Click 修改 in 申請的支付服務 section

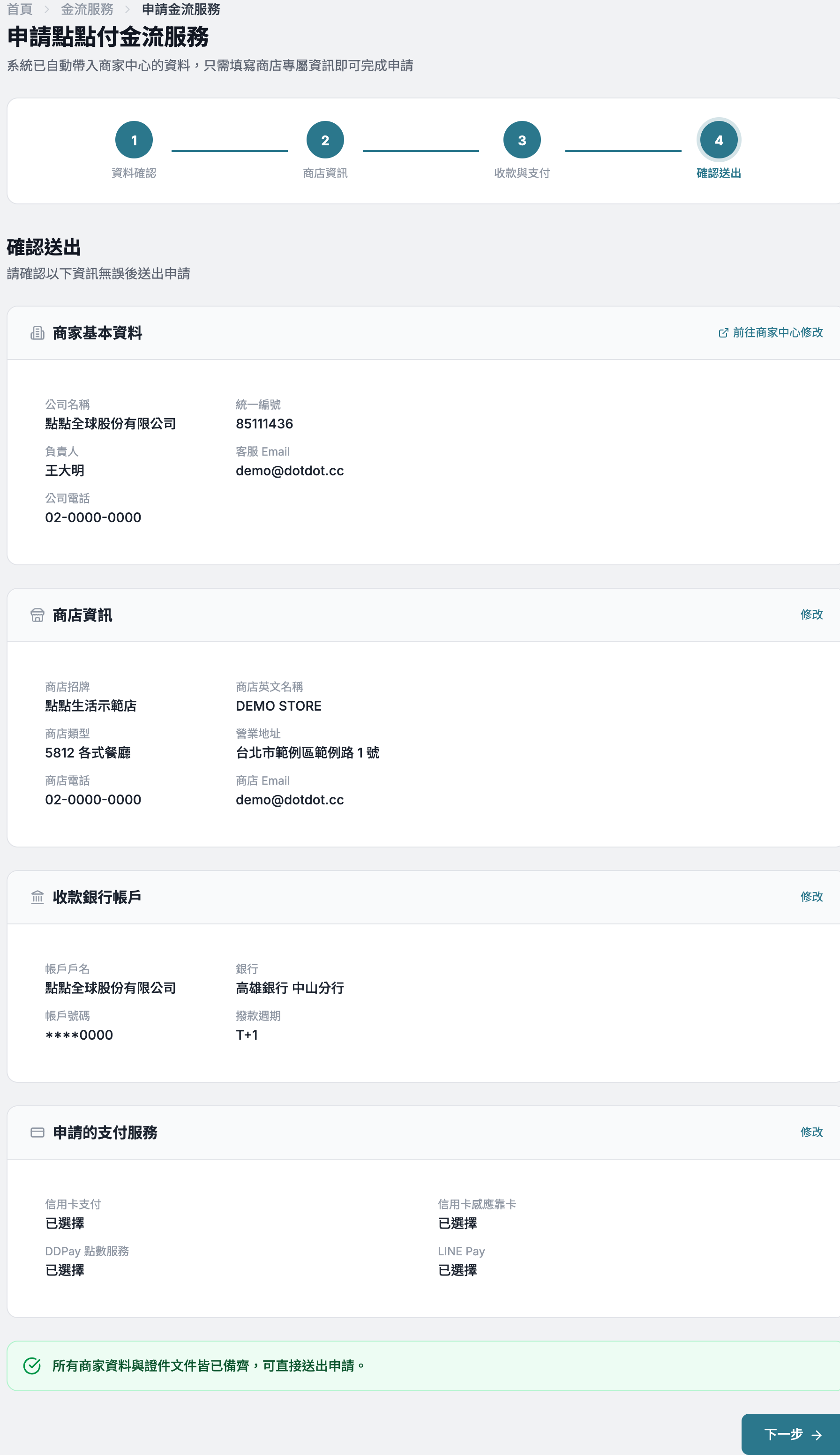pos(812,1132)
